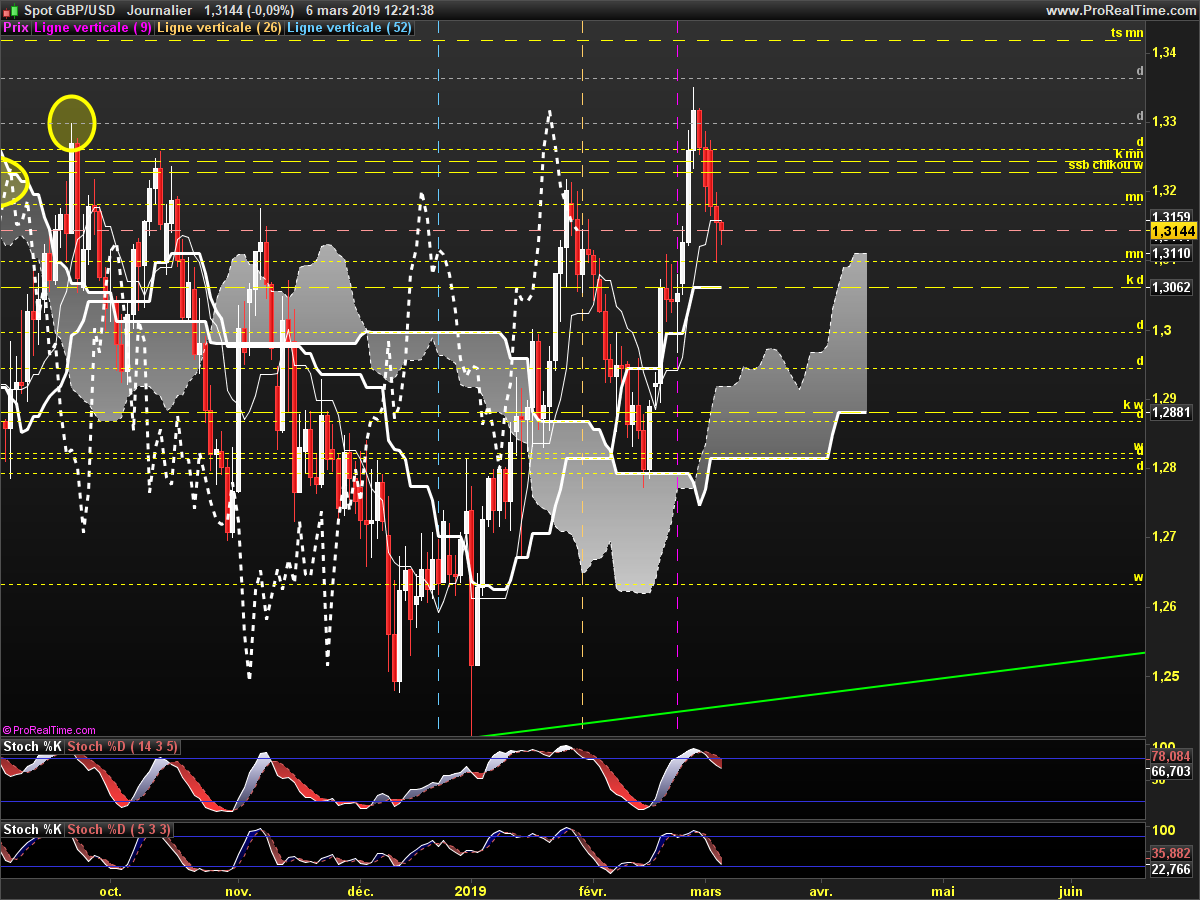Click the 1,33 price scale label
The width and height of the screenshot is (1200, 900).
coord(1163,121)
